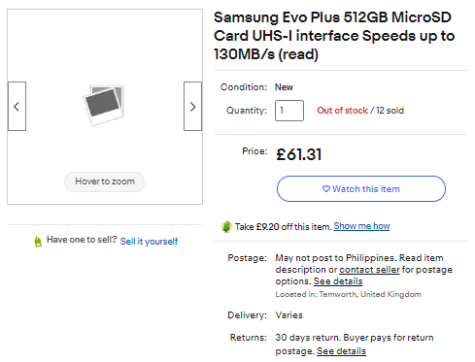
Task: Click the Located in Tamworth text
Action: [x=348, y=294]
